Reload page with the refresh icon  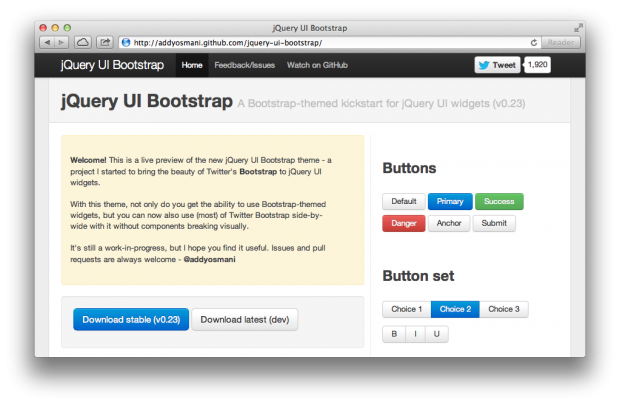tap(533, 43)
